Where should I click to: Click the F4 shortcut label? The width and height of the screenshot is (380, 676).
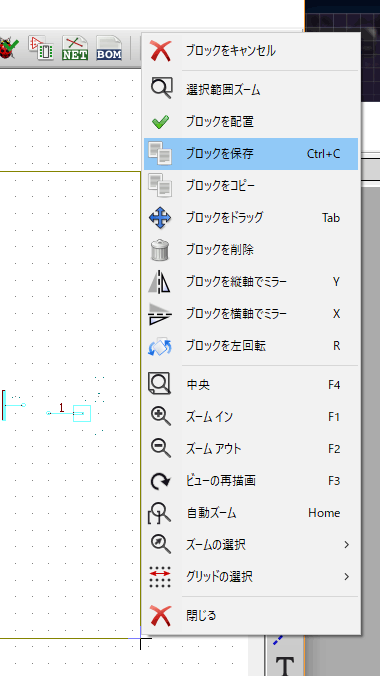(334, 385)
